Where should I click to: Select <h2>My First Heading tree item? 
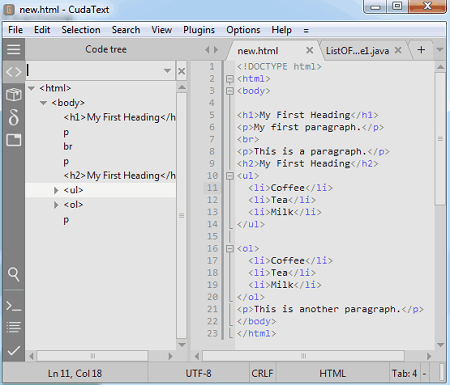[x=119, y=176]
